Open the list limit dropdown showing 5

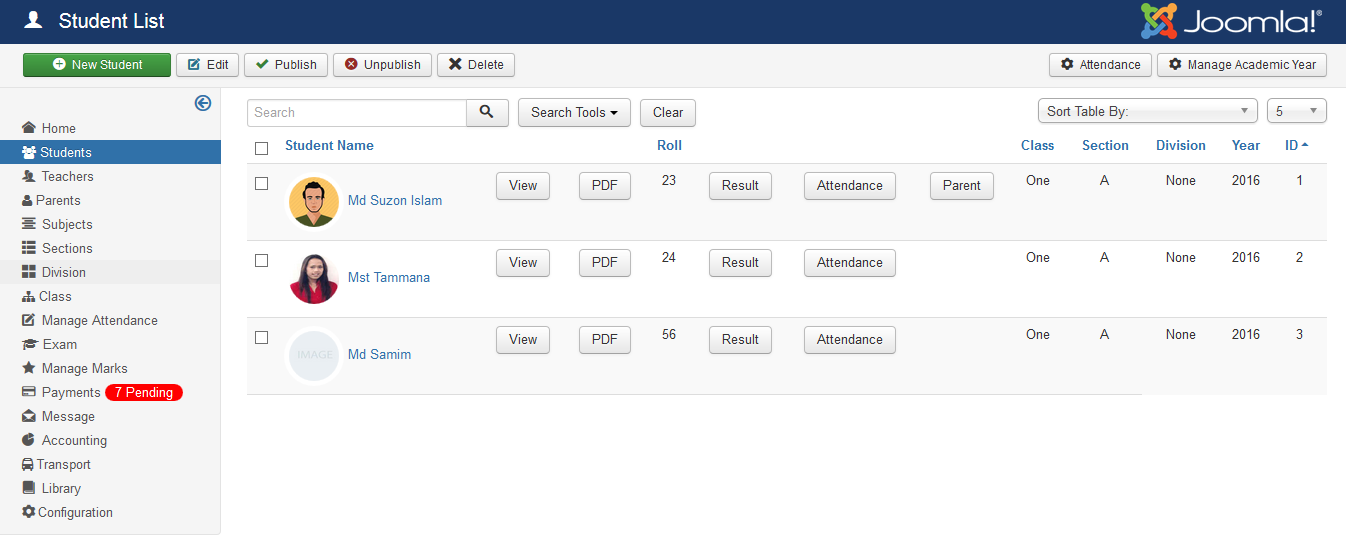point(1296,111)
